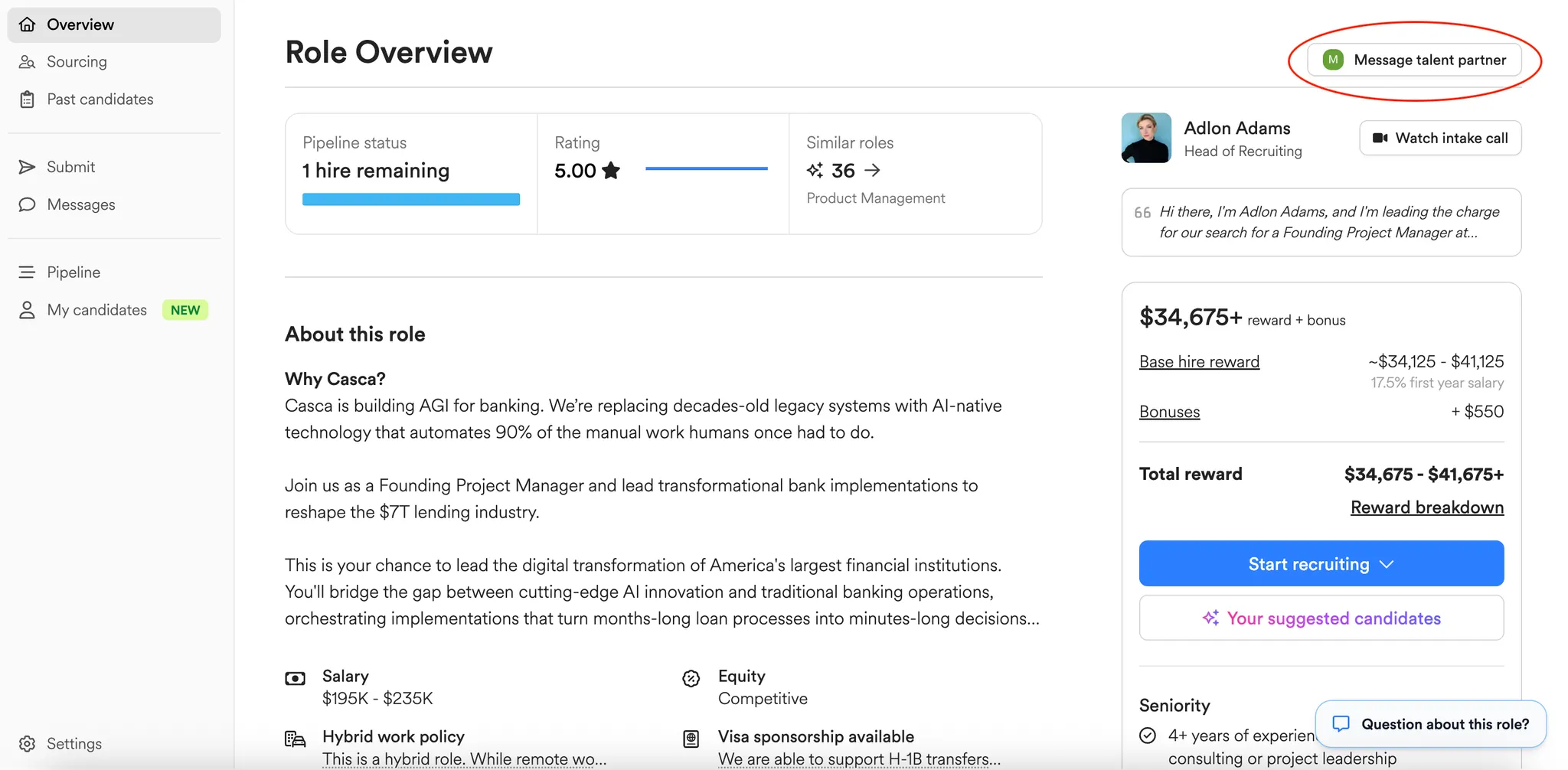Click the Past candidates clipboard icon

28,99
